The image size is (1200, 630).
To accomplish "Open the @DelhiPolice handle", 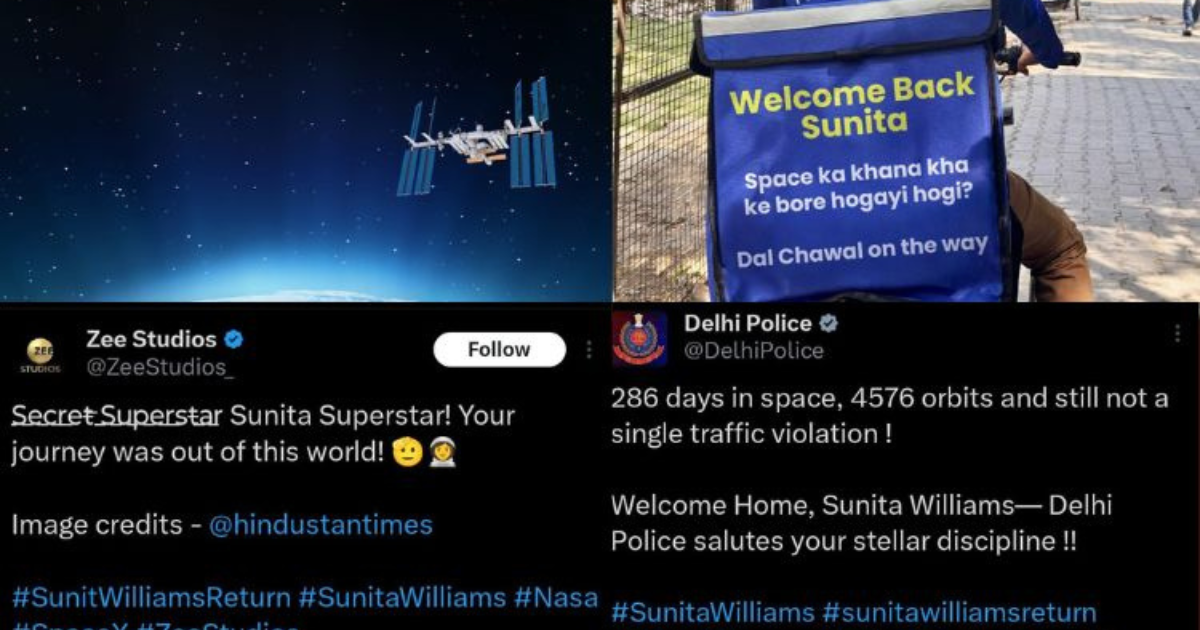I will [754, 351].
